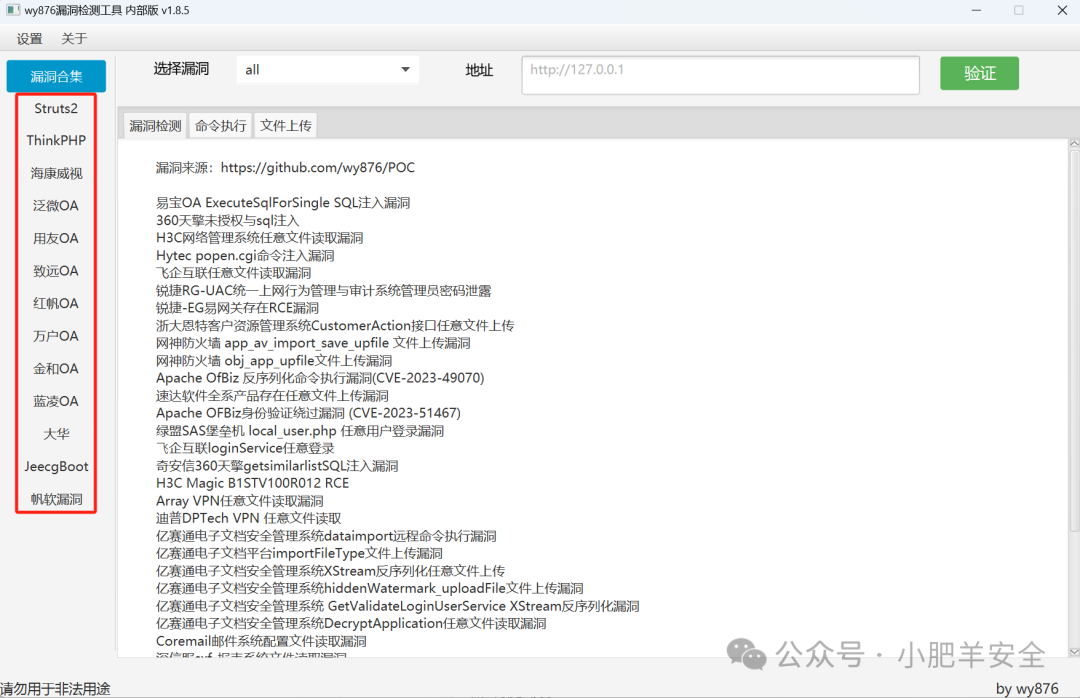Click the app icon in the title bar
The image size is (1080, 698).
[12, 10]
